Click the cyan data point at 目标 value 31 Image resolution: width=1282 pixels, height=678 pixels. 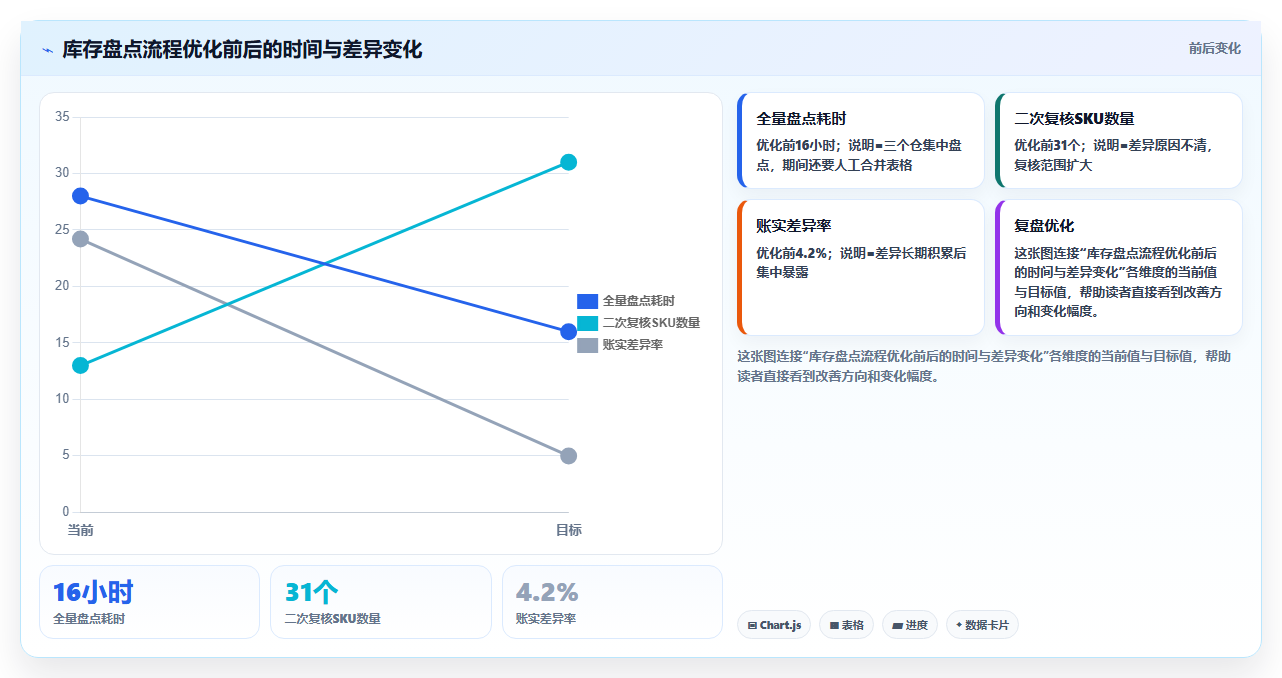(568, 162)
